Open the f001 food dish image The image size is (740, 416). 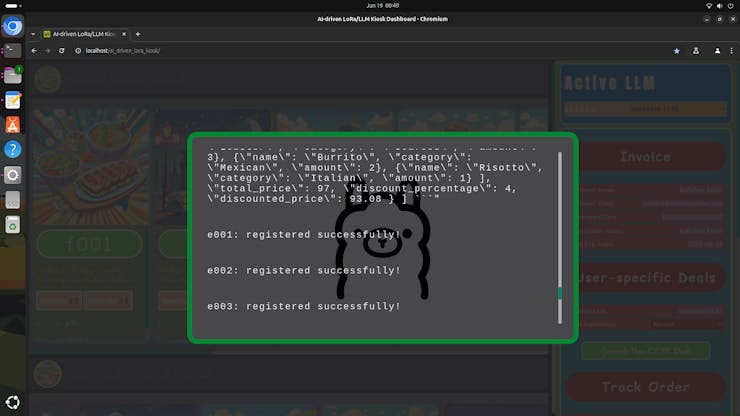coord(91,167)
